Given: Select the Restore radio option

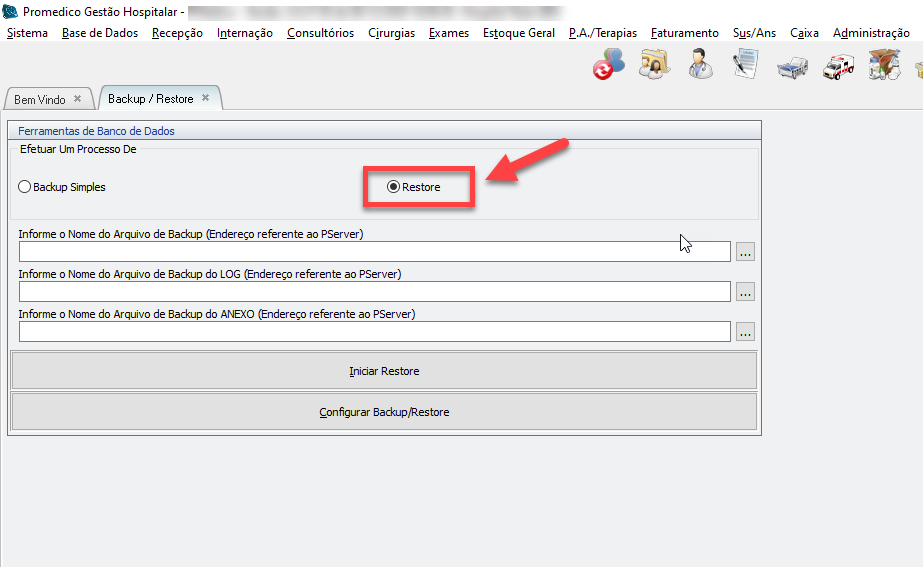Looking at the screenshot, I should (393, 187).
